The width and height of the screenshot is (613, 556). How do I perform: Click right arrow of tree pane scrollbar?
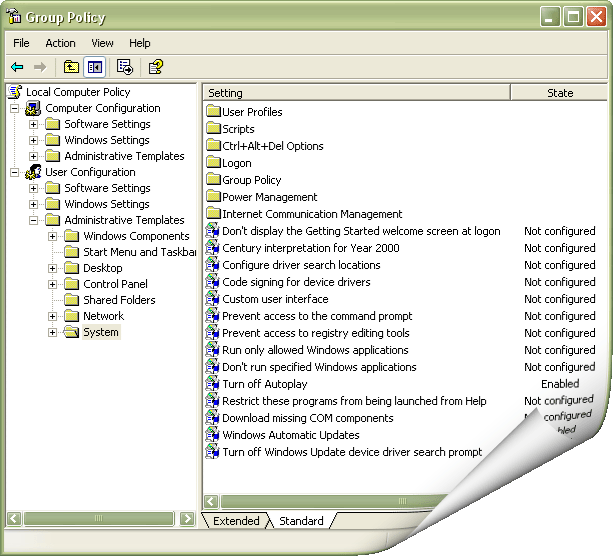pos(187,519)
